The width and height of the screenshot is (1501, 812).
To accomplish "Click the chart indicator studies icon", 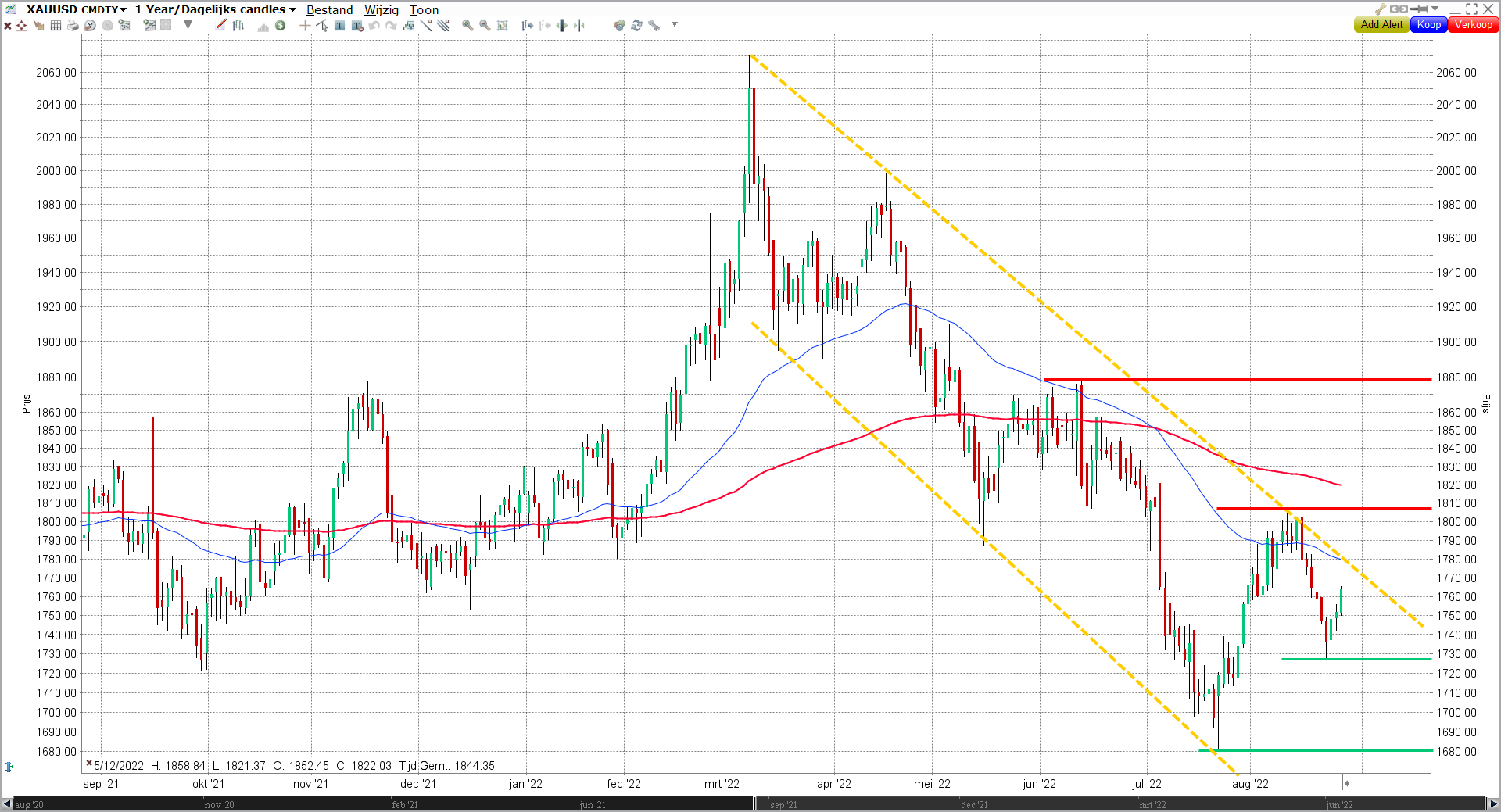I will (149, 25).
